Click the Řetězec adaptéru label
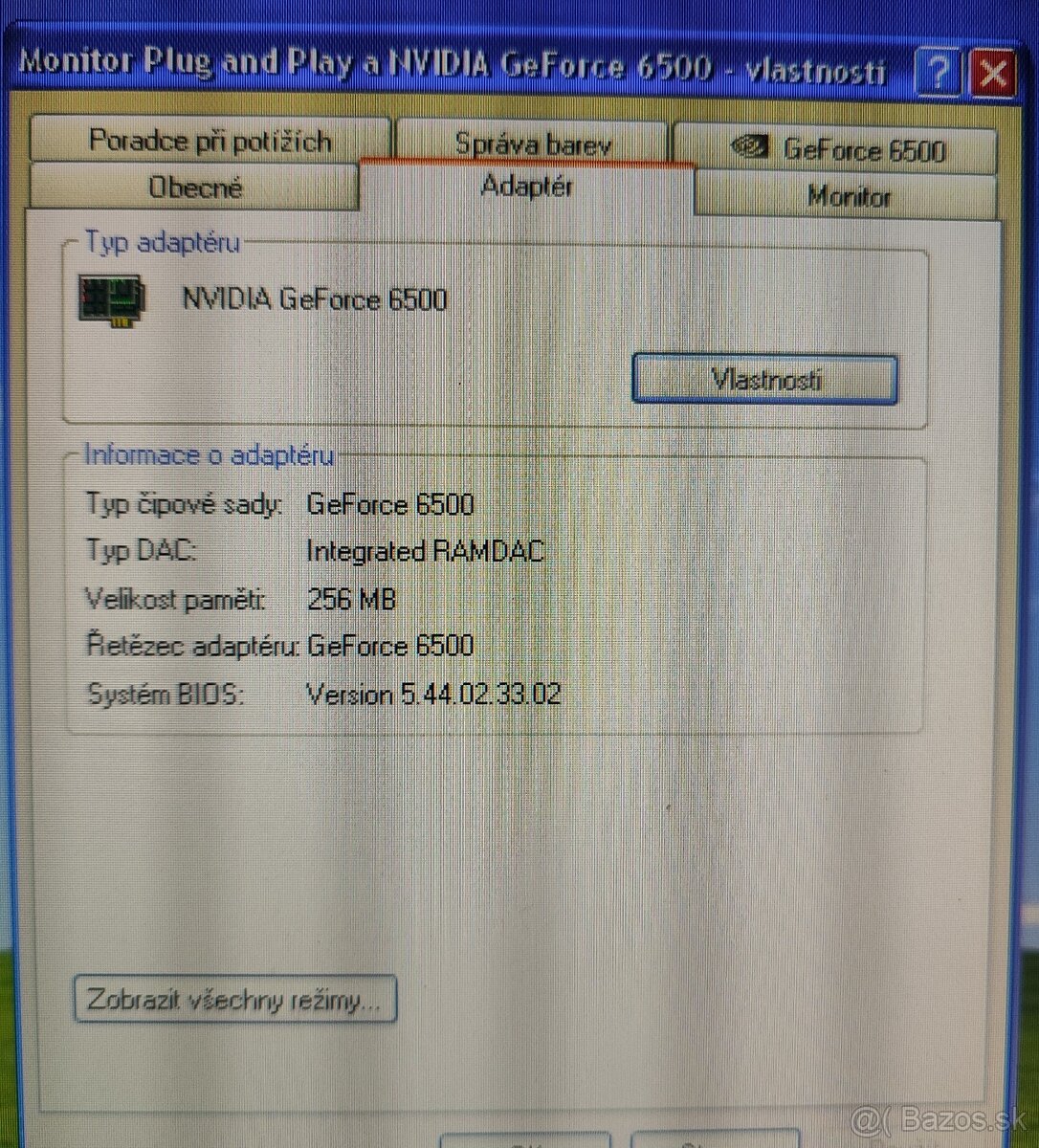 click(x=192, y=646)
